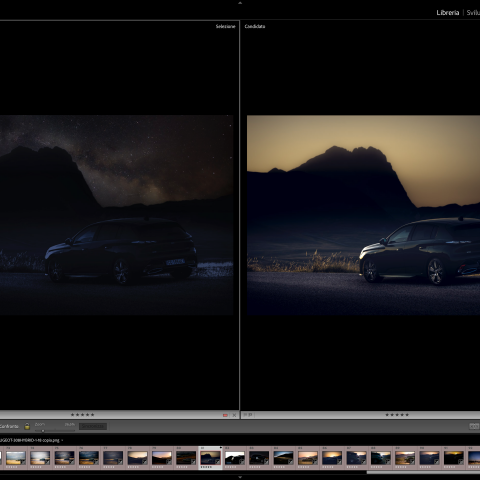This screenshot has height=480, width=480.
Task: Set the fifth star of the Candidata rating
Action: pos(407,415)
